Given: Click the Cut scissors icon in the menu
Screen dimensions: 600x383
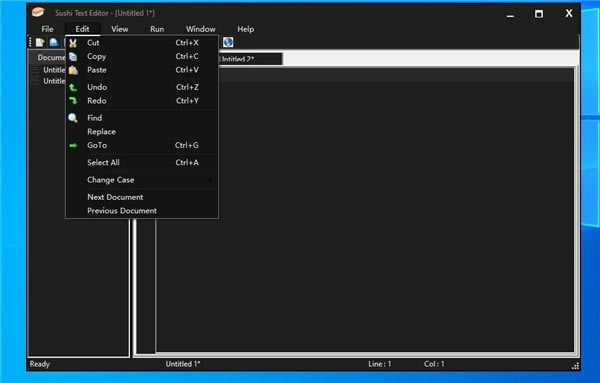Looking at the screenshot, I should (x=73, y=43).
